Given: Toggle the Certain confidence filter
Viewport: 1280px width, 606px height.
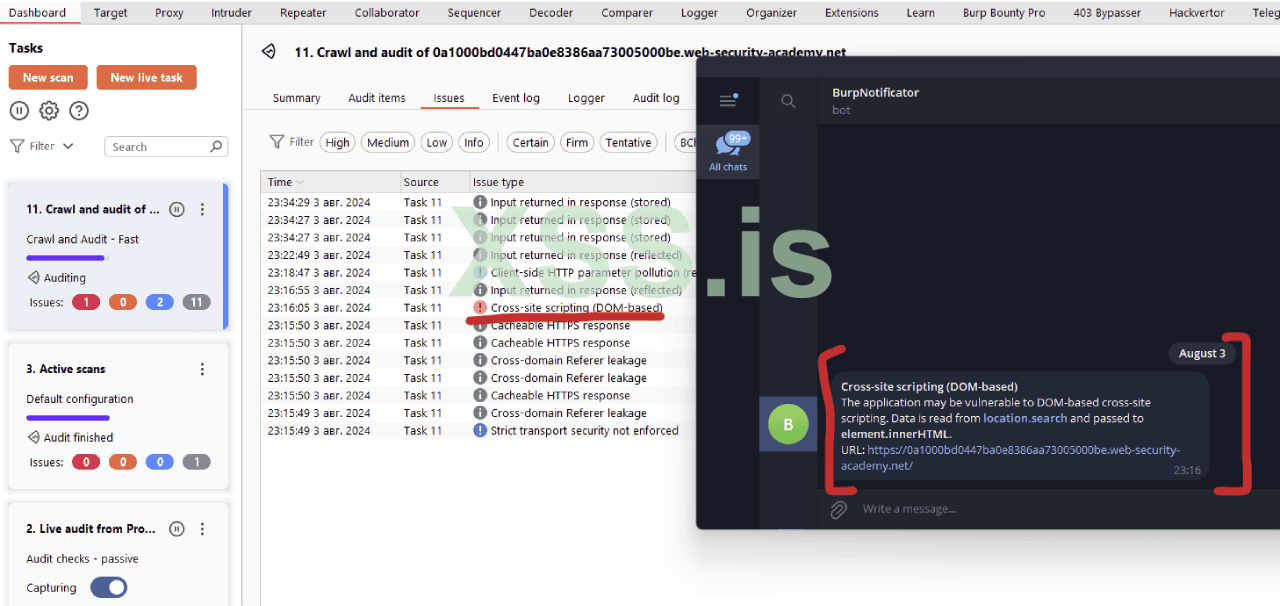Looking at the screenshot, I should [530, 143].
